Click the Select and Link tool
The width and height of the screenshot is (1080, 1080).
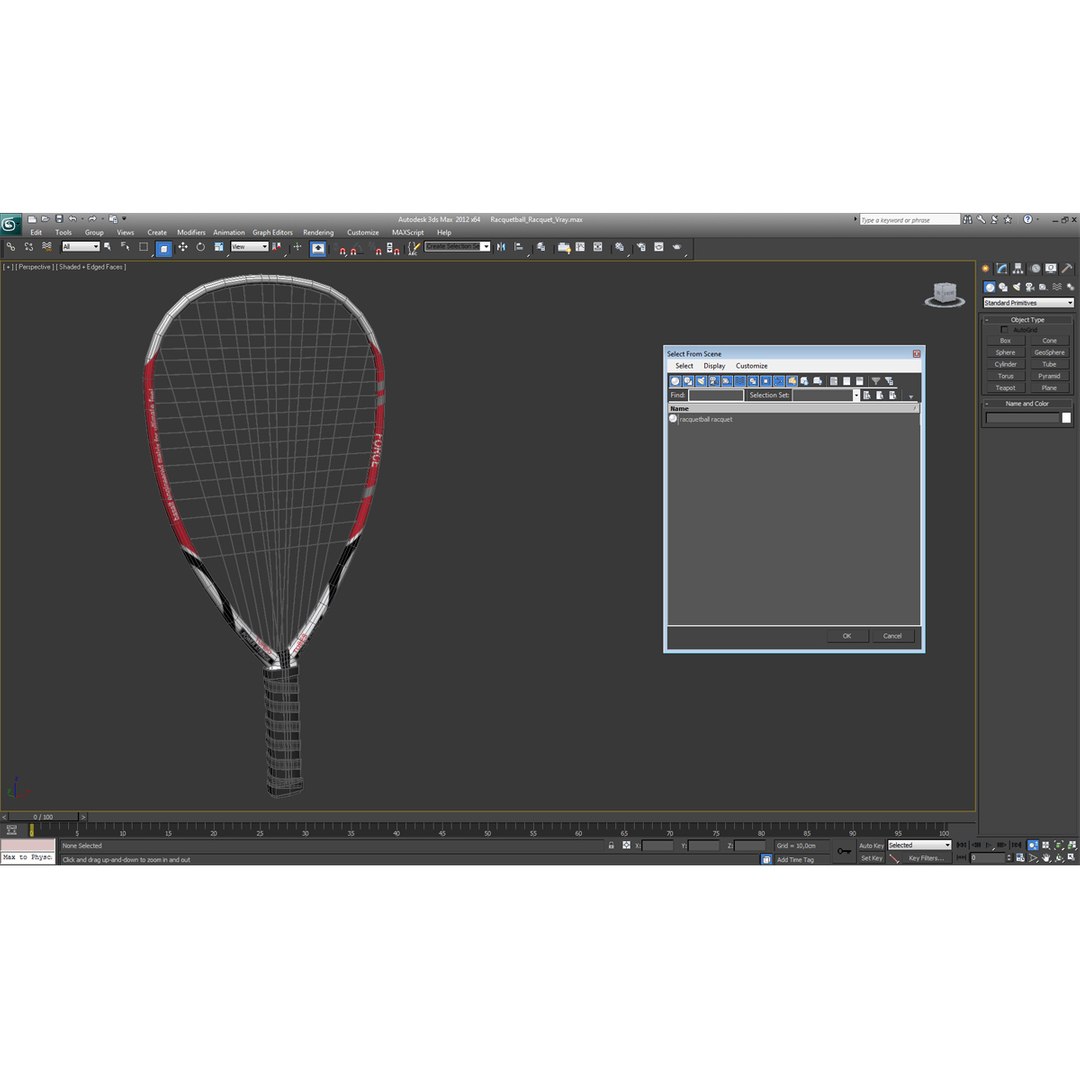(11, 247)
